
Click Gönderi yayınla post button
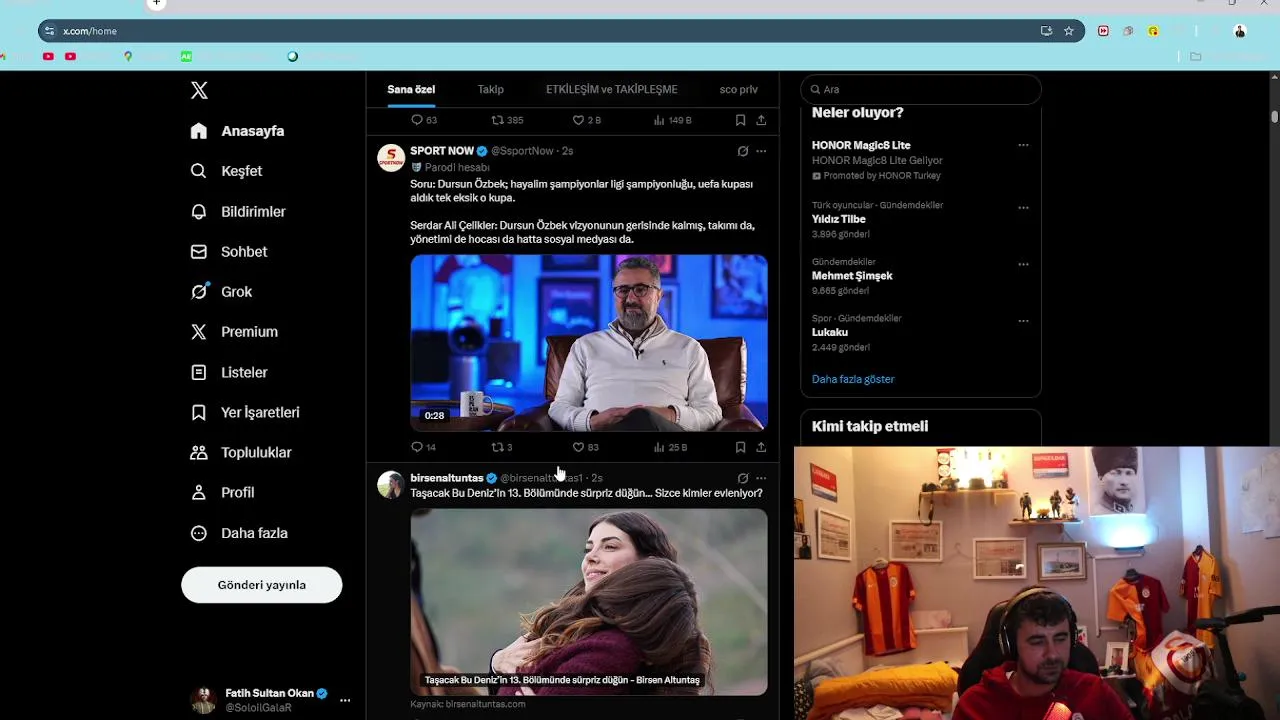(262, 585)
